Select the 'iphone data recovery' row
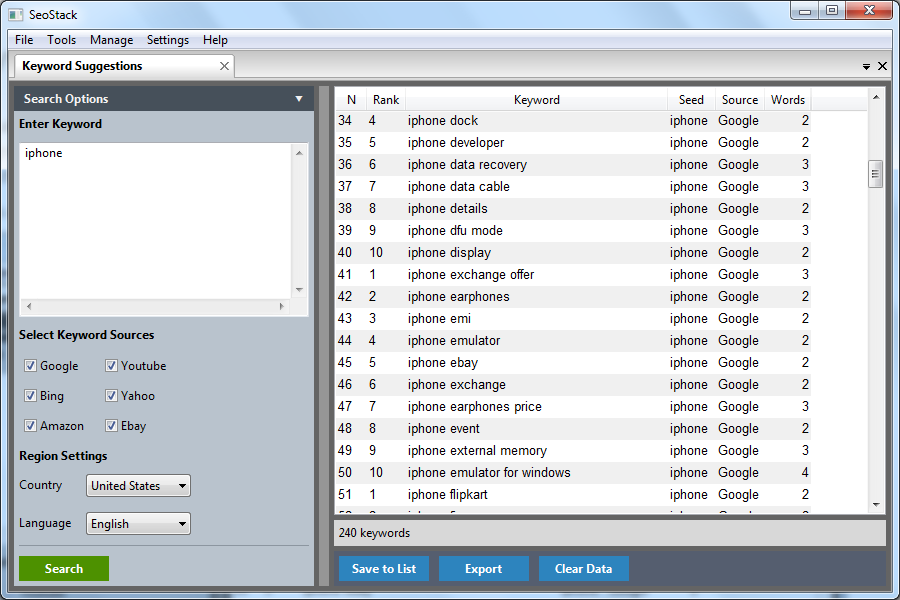This screenshot has height=600, width=900. (x=573, y=165)
